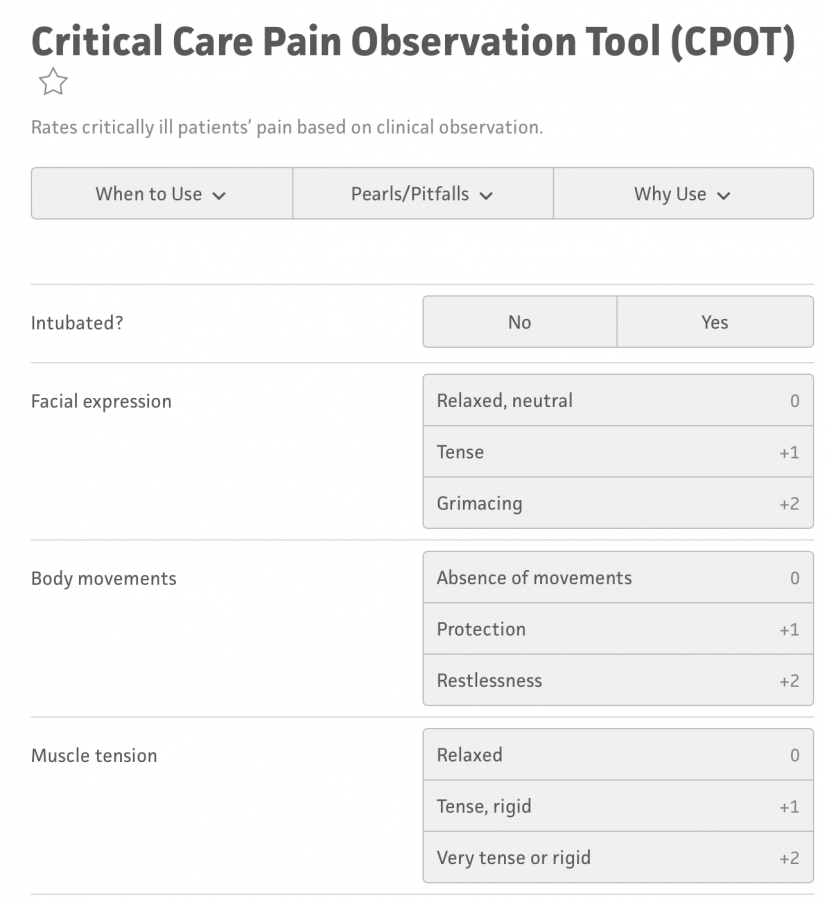Select Absence of movements option

617,578
